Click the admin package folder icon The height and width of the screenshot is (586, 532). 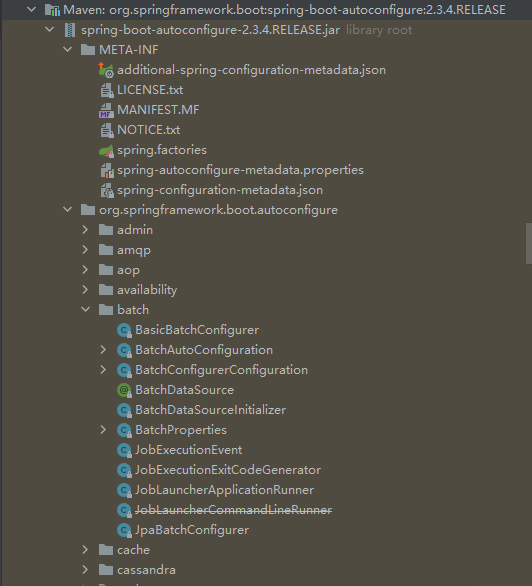[x=106, y=229]
